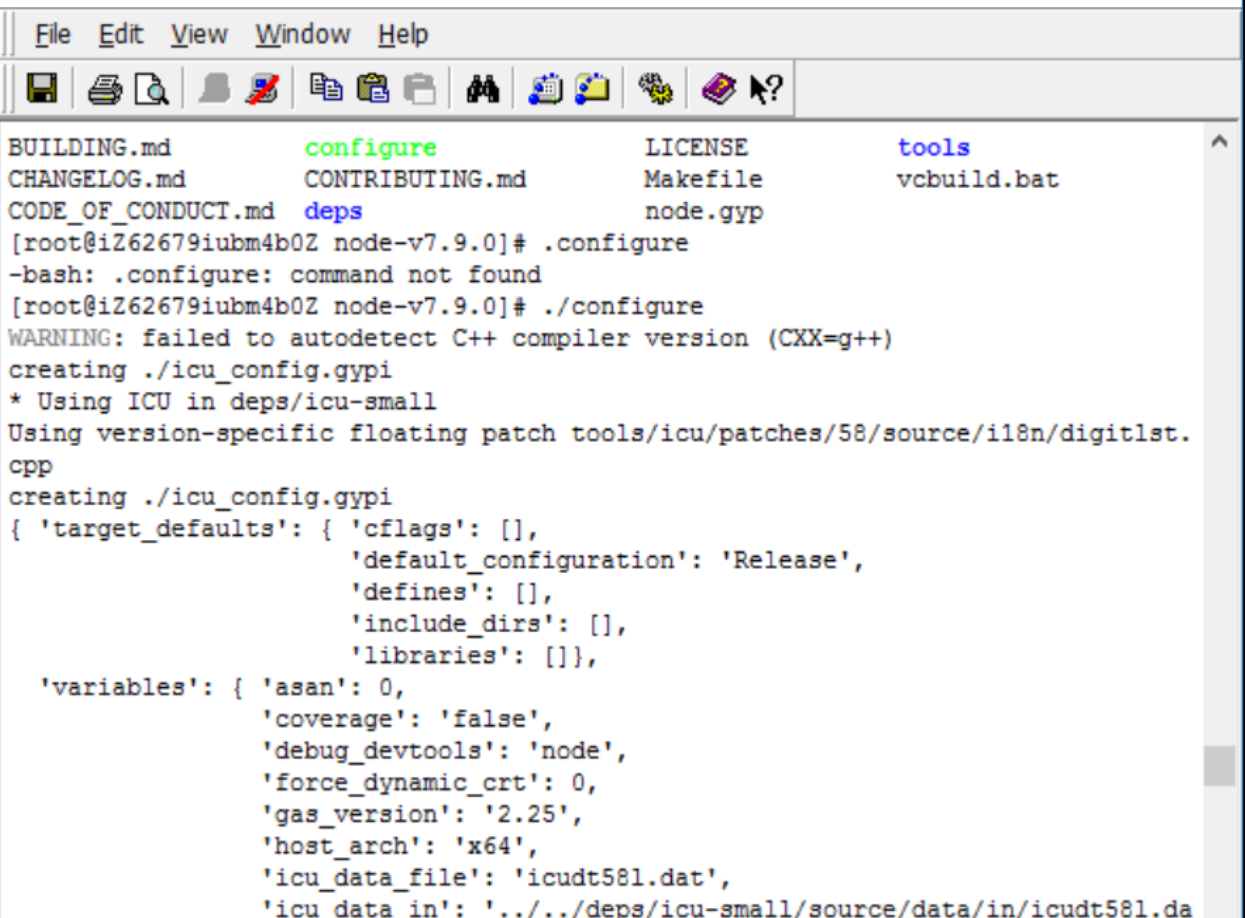Click the './configure' command text
The width and height of the screenshot is (1245, 918).
tap(622, 306)
